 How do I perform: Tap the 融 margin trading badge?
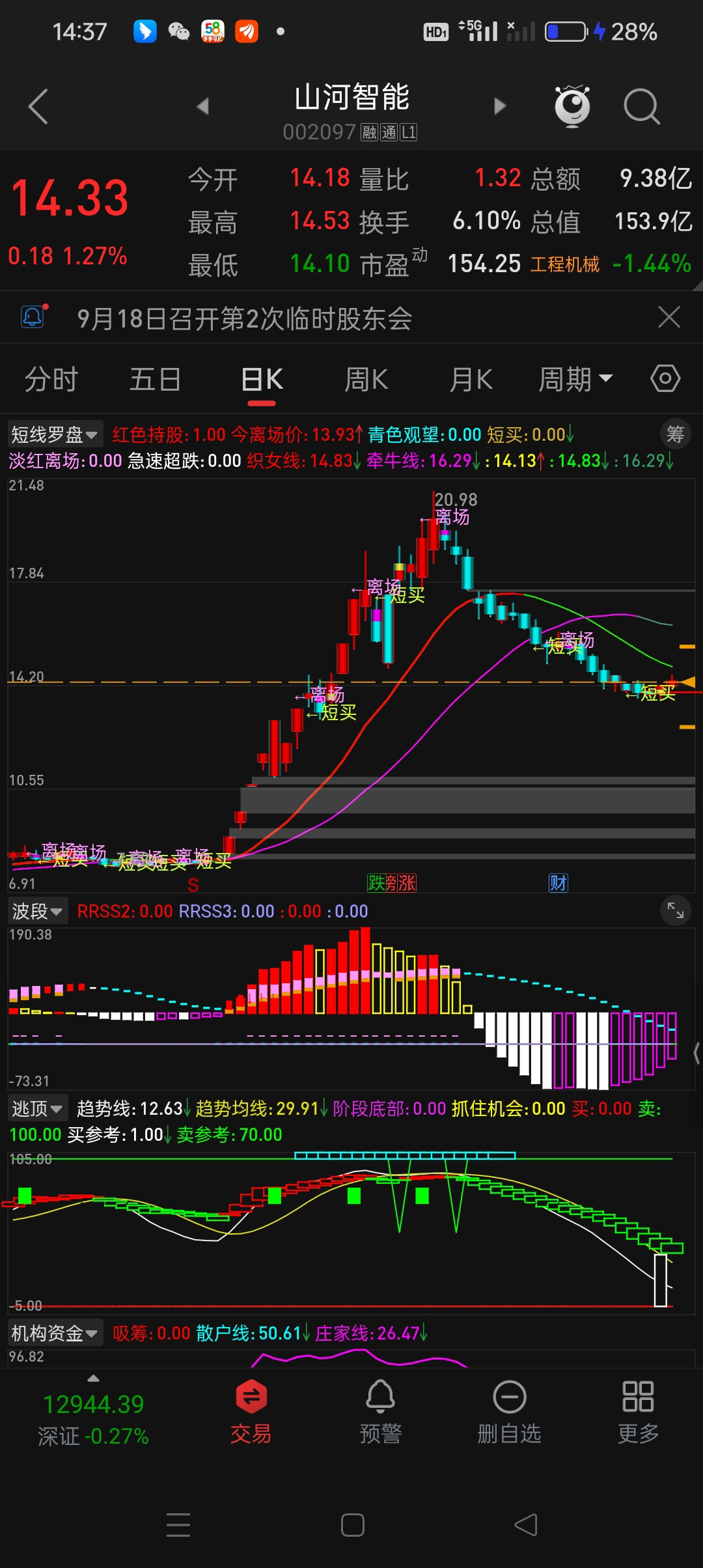pyautogui.click(x=370, y=133)
